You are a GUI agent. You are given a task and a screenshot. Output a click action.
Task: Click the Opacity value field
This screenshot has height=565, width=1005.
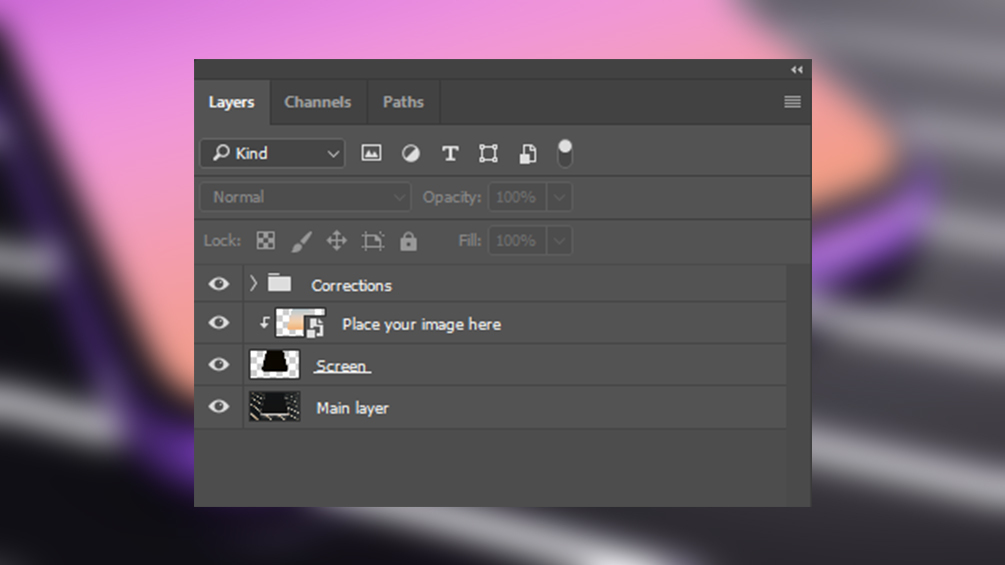[517, 197]
